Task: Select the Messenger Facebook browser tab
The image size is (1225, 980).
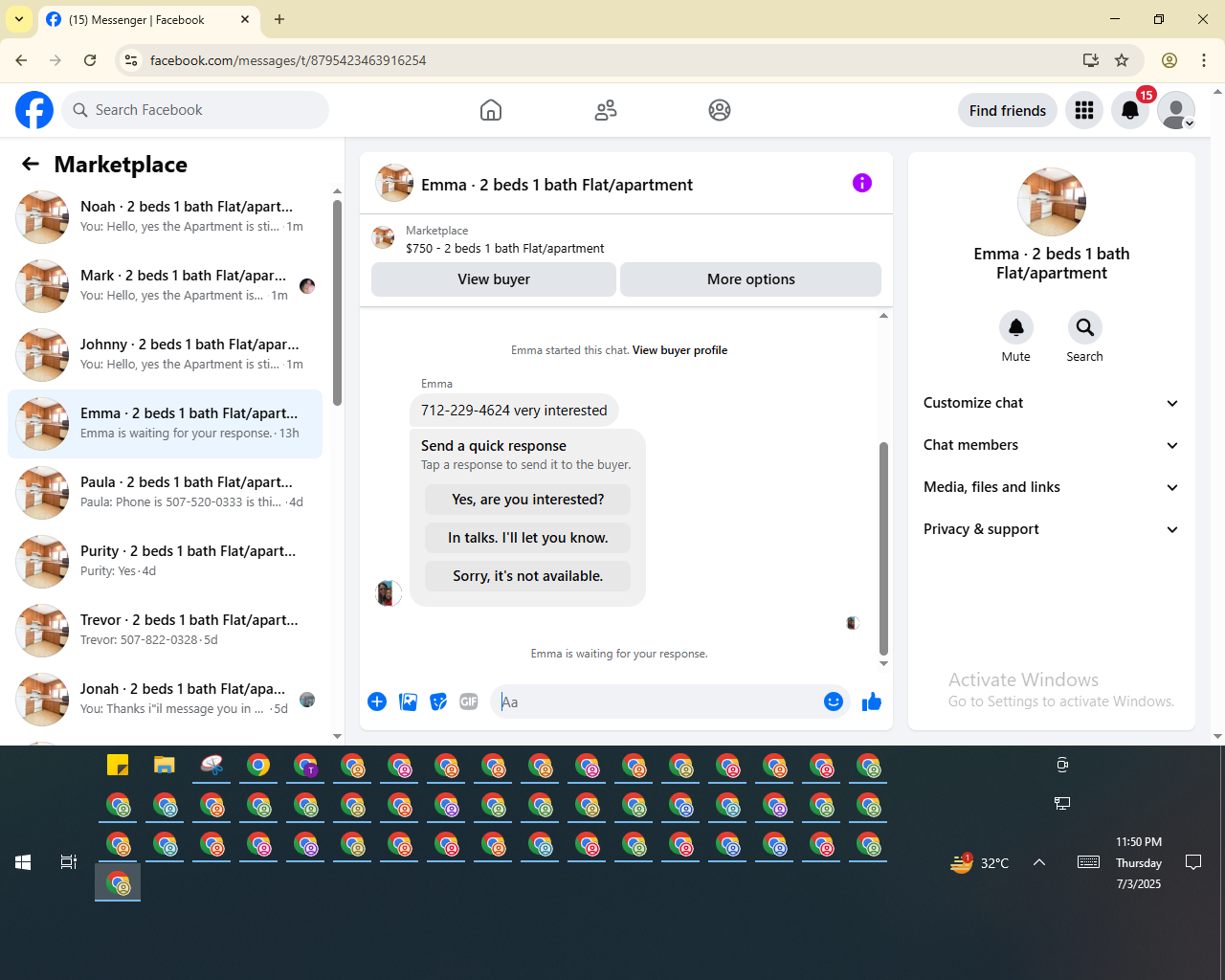Action: click(148, 19)
